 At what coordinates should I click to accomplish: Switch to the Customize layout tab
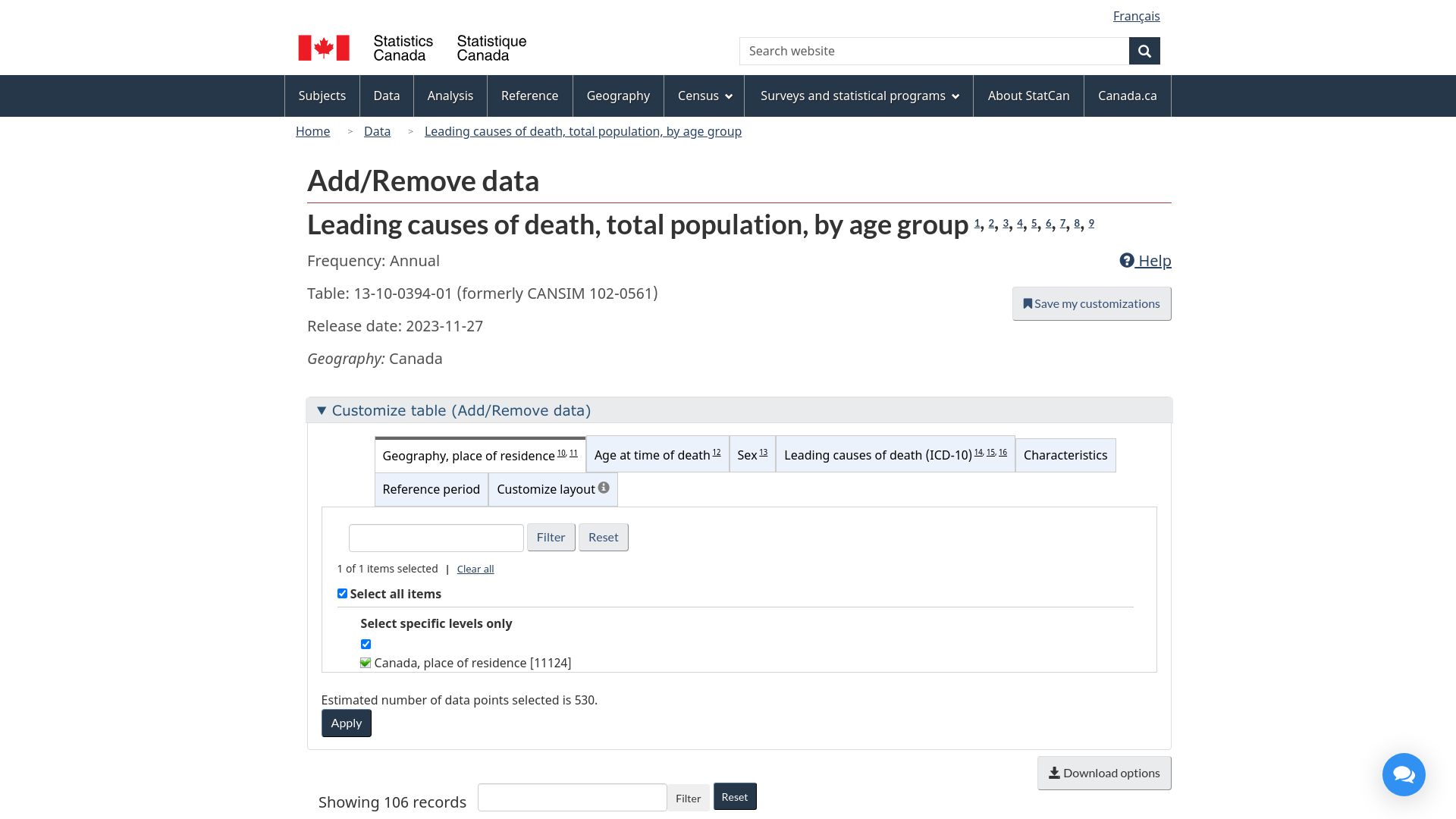click(553, 489)
